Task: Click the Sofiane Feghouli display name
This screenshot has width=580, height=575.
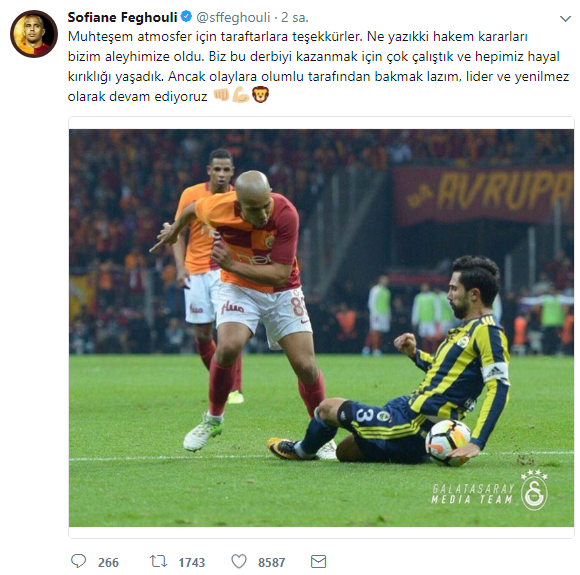Action: [122, 17]
